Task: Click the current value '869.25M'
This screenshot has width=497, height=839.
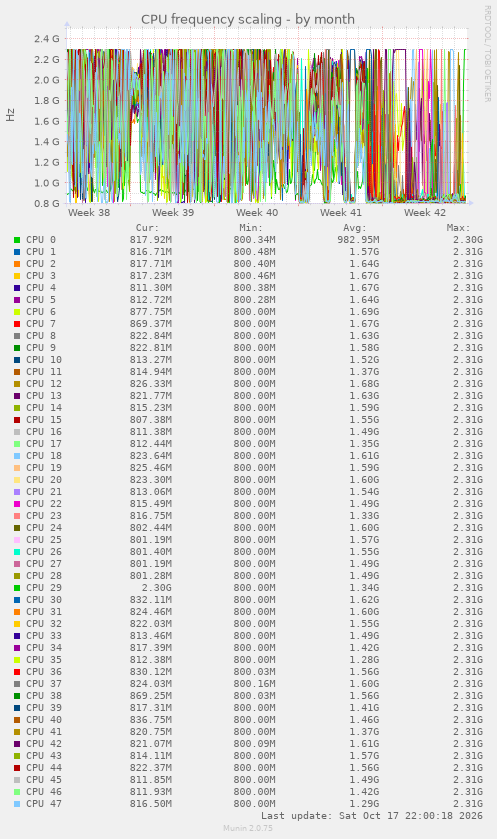Action: (151, 696)
